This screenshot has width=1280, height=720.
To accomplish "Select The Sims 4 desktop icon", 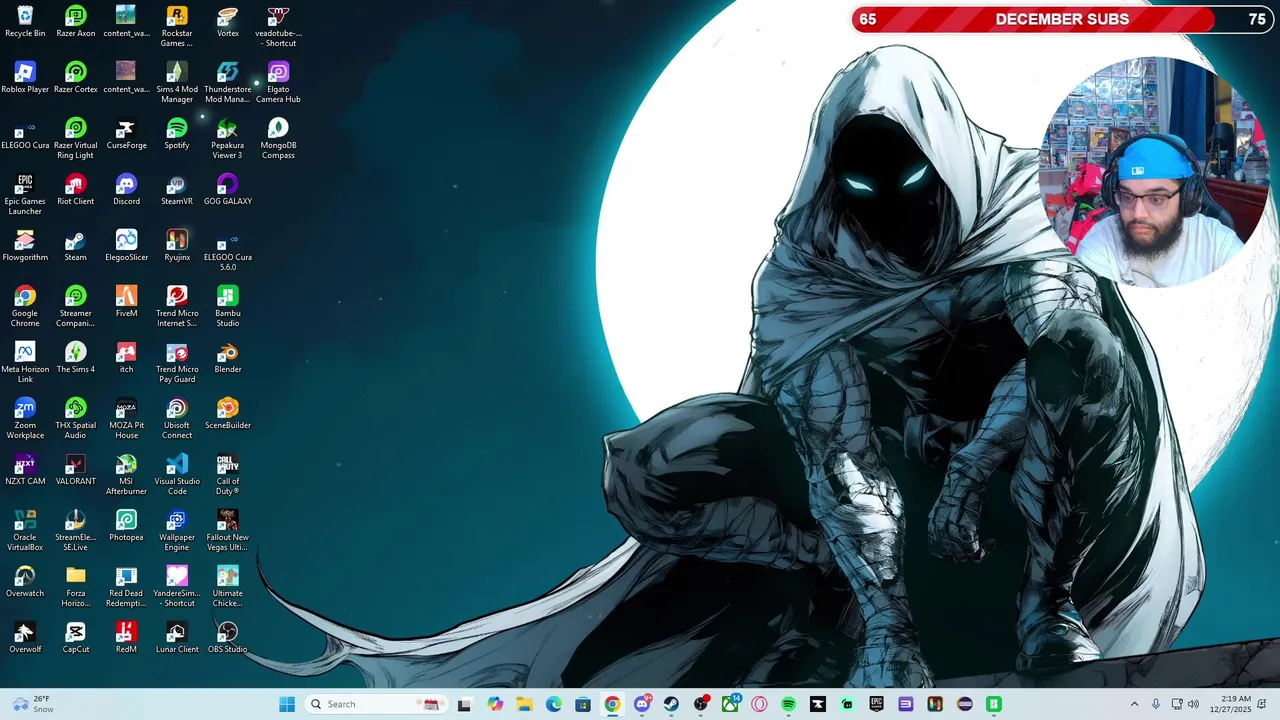I will pos(75,358).
